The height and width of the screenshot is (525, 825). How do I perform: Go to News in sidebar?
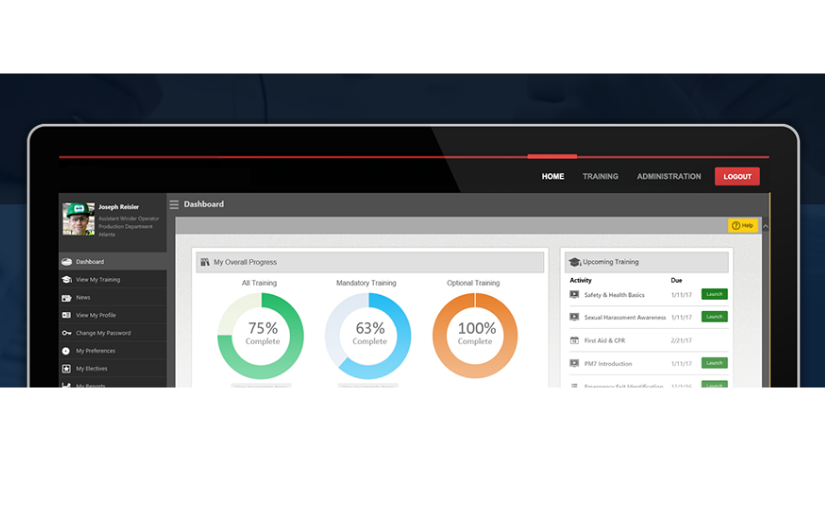[113, 297]
